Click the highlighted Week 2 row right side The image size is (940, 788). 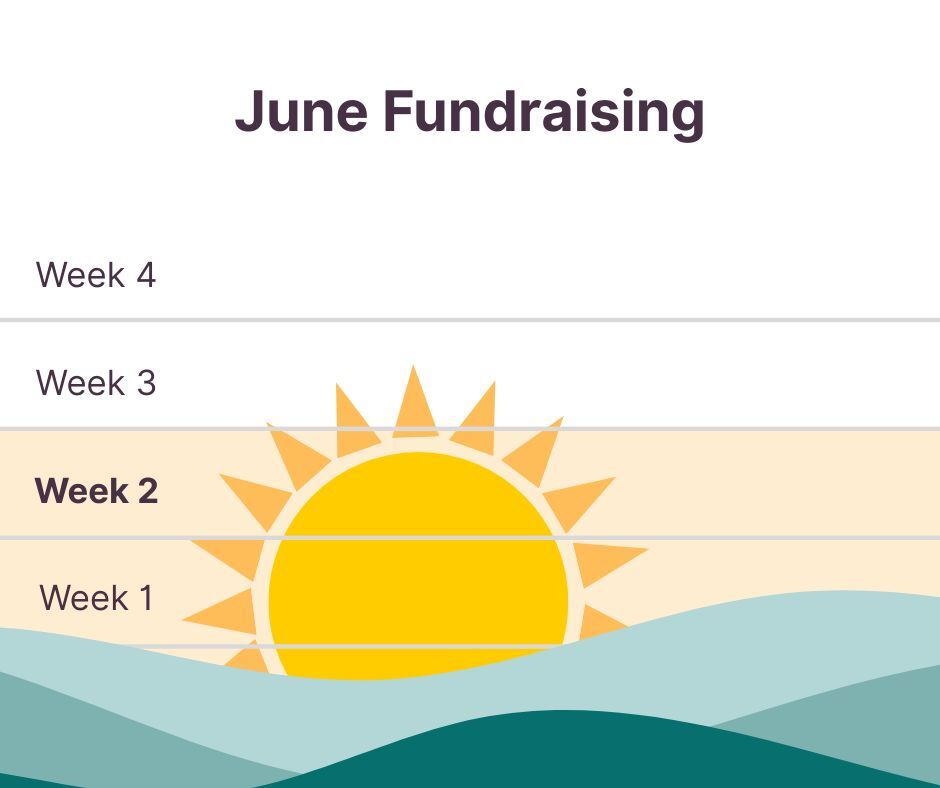(779, 483)
